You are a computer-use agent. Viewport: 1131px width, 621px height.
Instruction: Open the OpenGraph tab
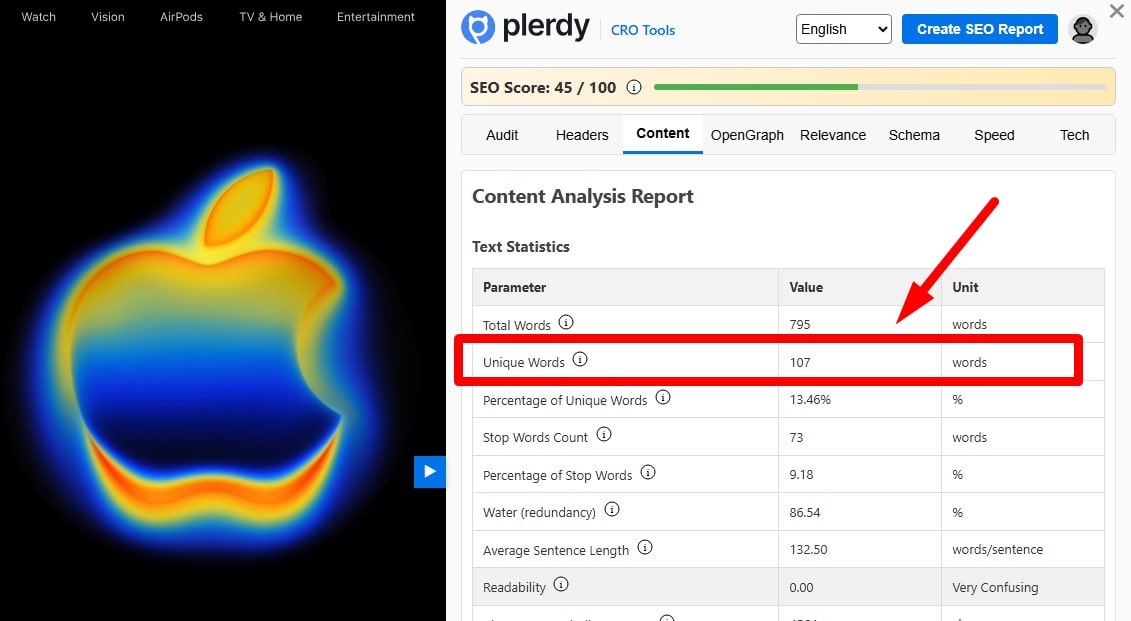click(747, 135)
